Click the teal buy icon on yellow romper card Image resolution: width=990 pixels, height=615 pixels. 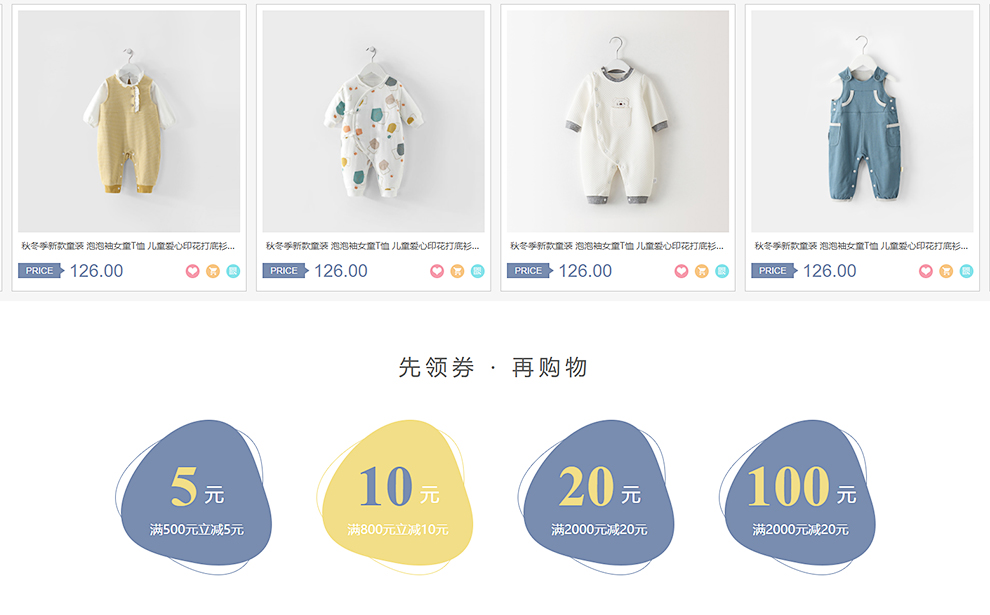[x=233, y=271]
